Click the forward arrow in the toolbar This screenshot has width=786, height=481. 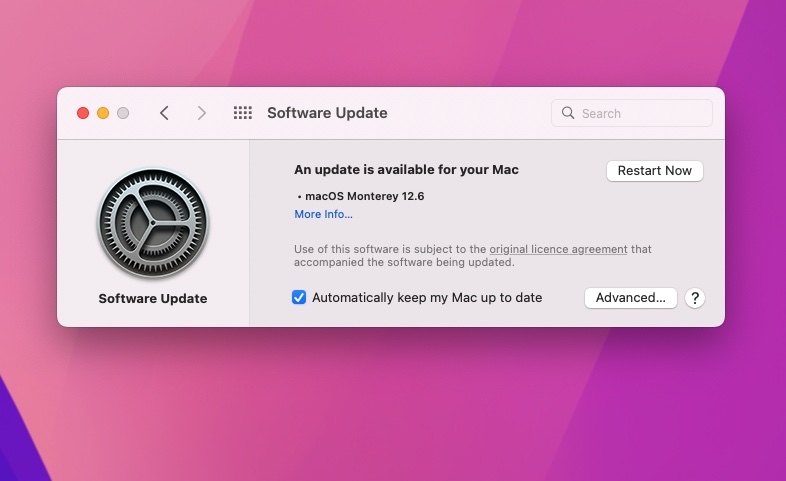coord(202,113)
